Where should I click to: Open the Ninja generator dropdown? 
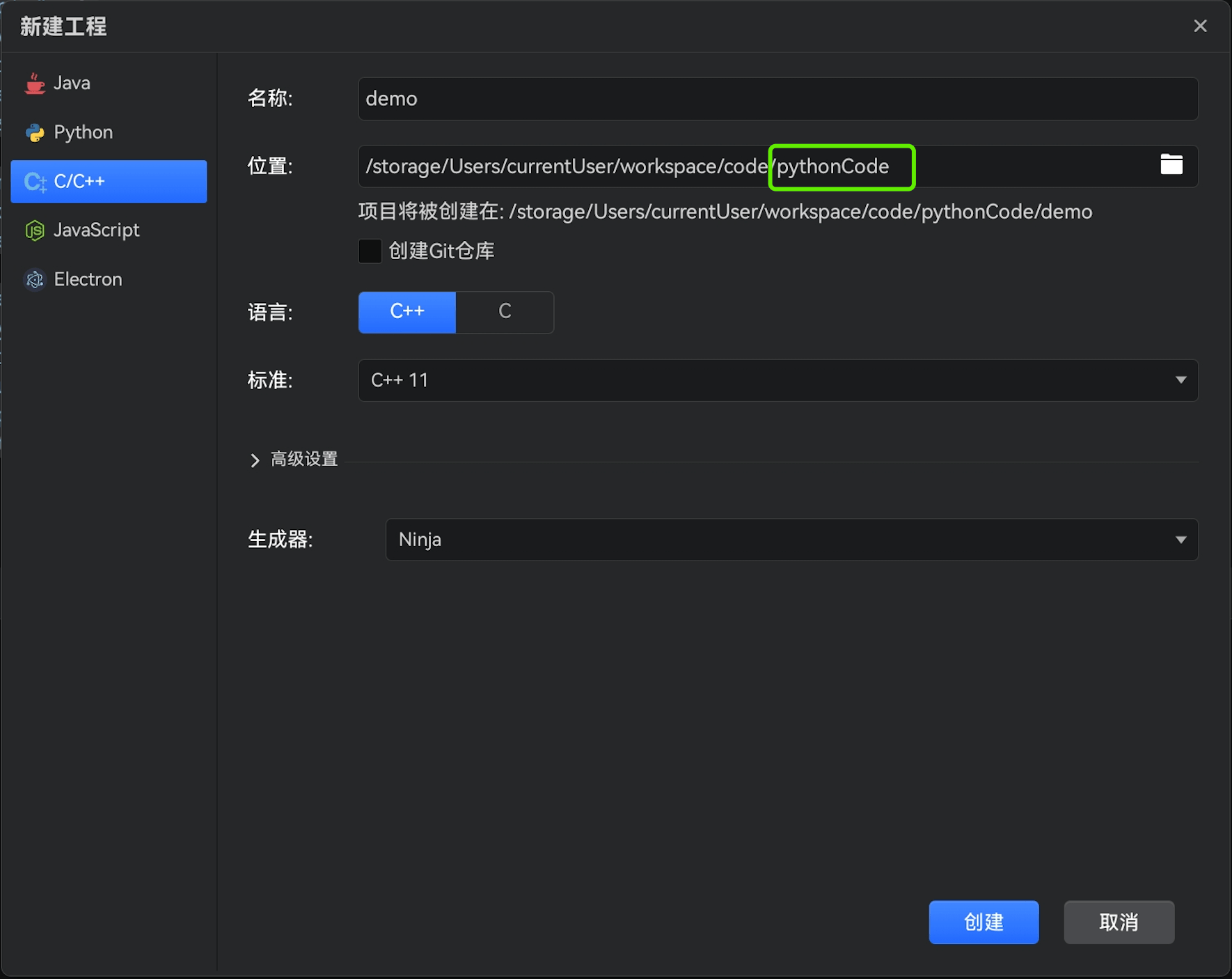(791, 540)
